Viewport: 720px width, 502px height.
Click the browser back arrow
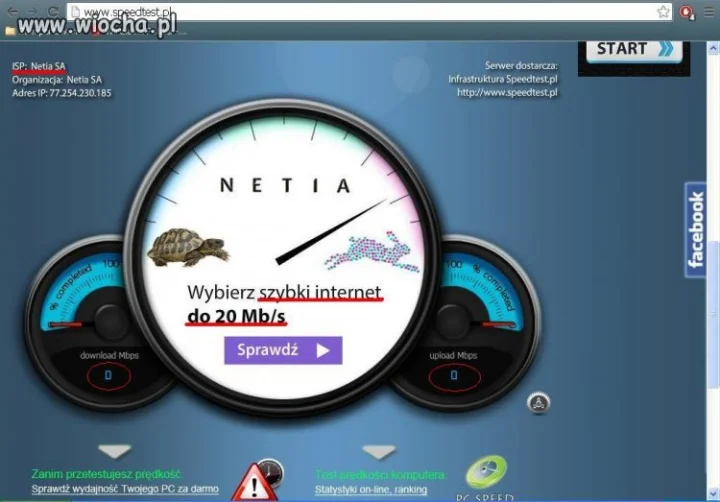[13, 11]
